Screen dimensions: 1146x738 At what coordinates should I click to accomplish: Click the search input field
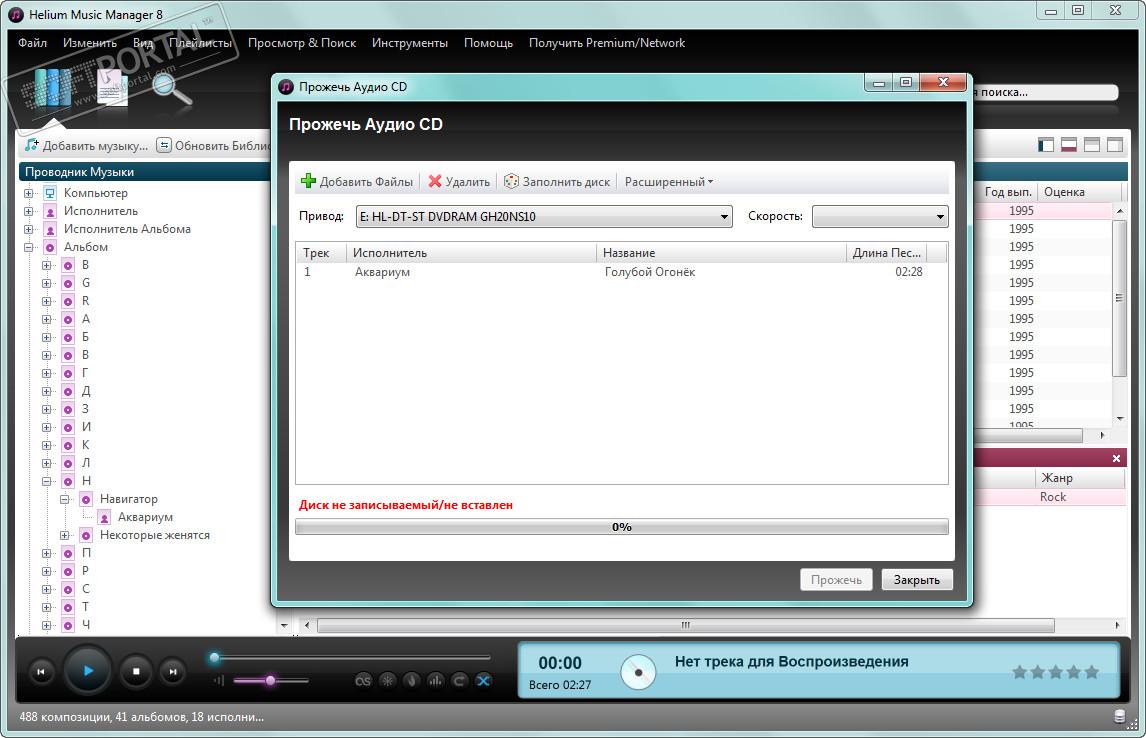tap(1045, 92)
